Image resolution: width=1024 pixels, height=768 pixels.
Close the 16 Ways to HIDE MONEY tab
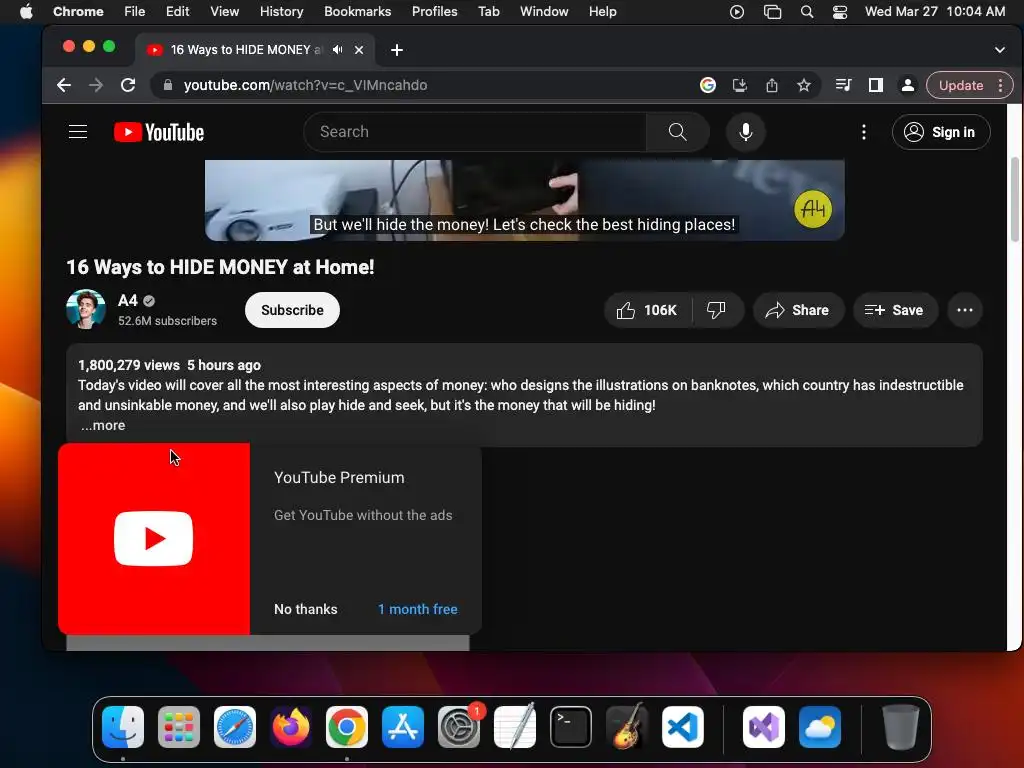tap(359, 50)
